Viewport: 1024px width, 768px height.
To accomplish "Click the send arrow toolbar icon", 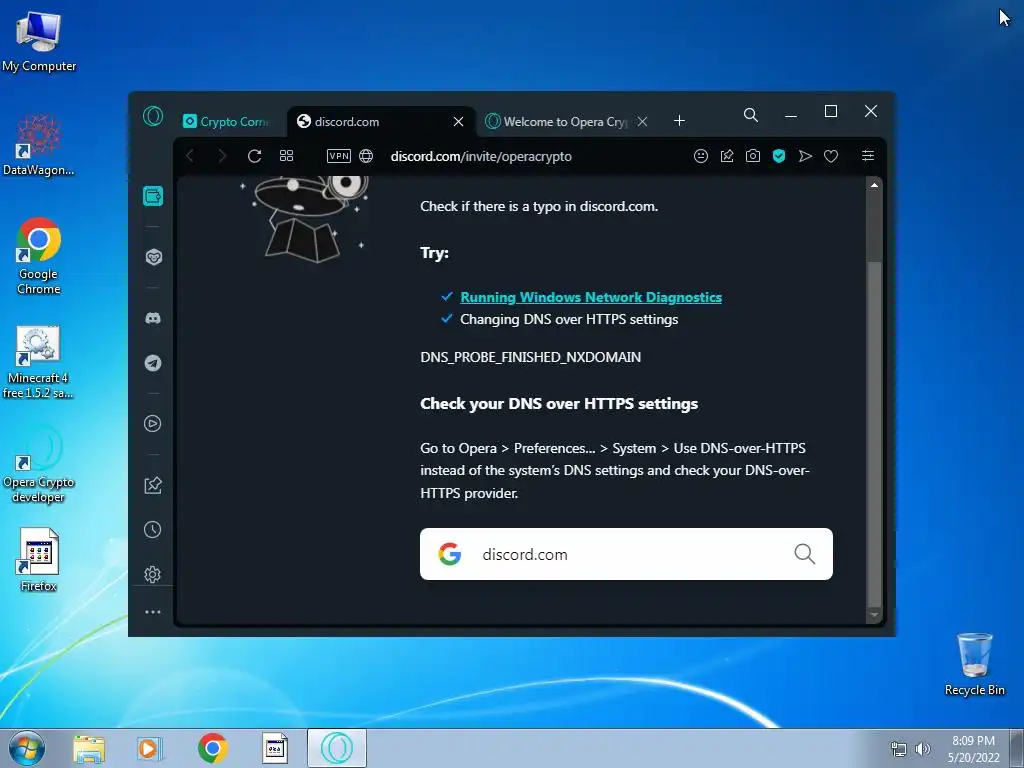I will coord(805,156).
